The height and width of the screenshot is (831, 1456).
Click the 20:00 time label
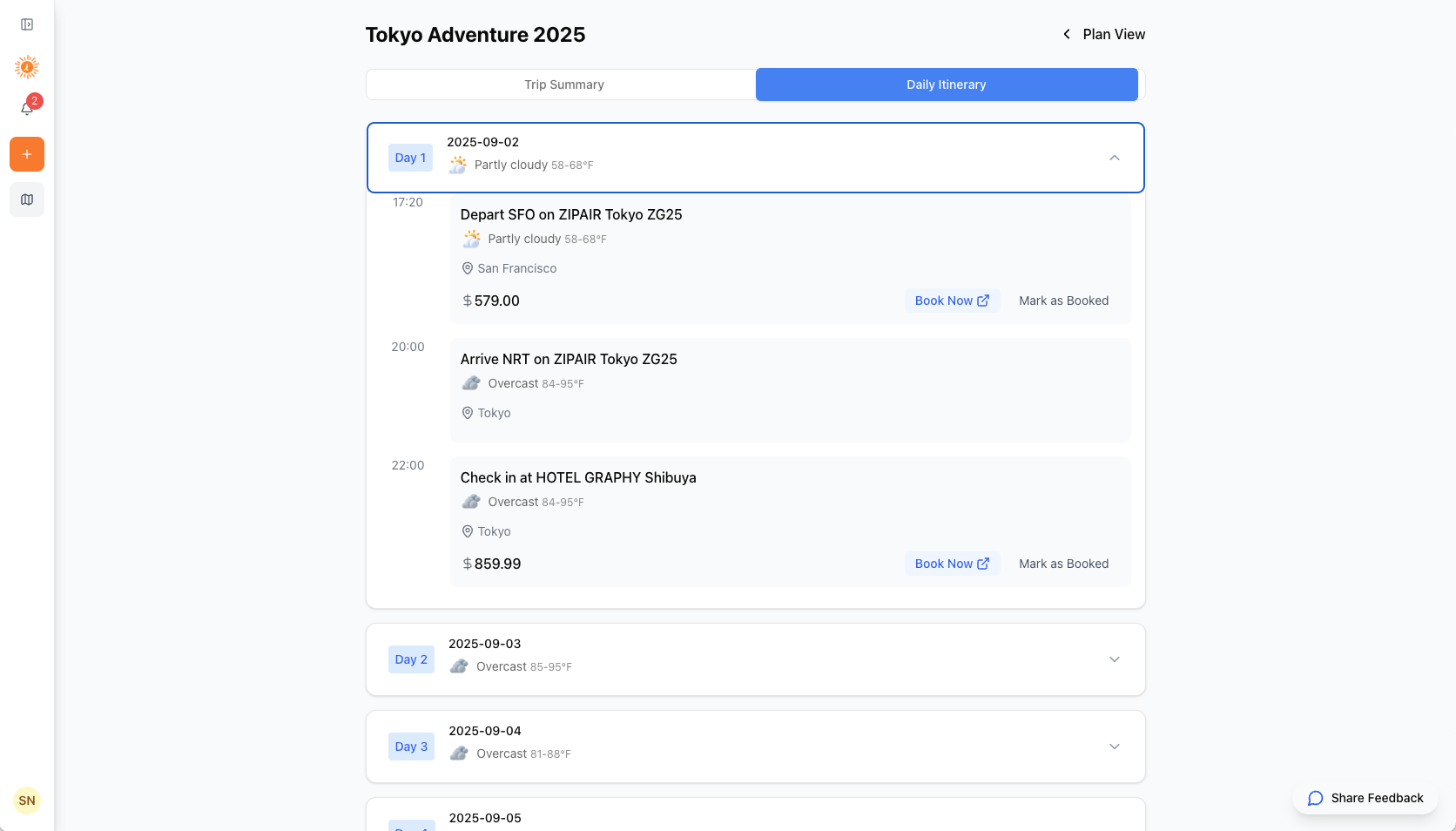tap(408, 347)
